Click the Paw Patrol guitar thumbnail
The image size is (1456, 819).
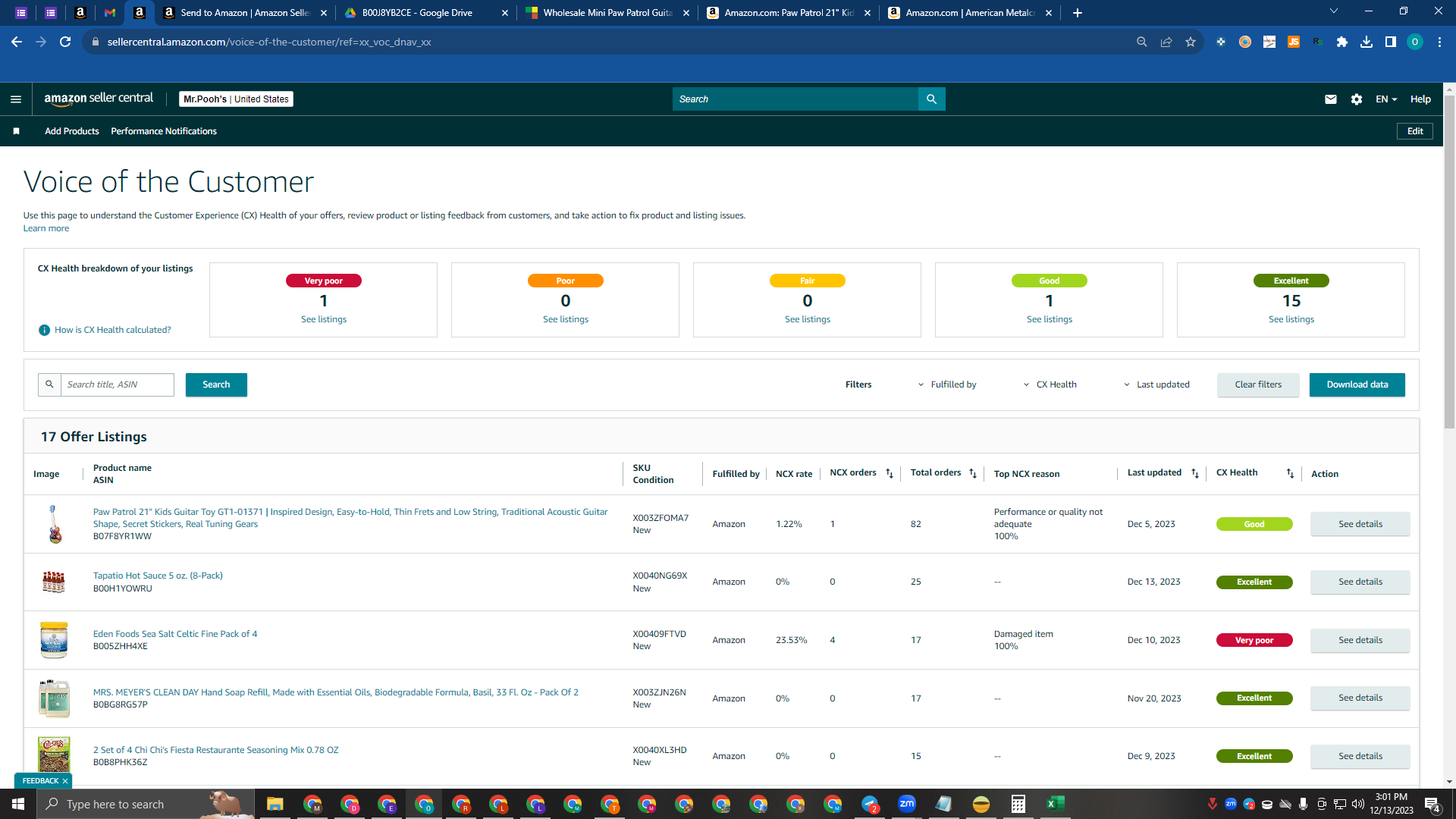pyautogui.click(x=54, y=524)
